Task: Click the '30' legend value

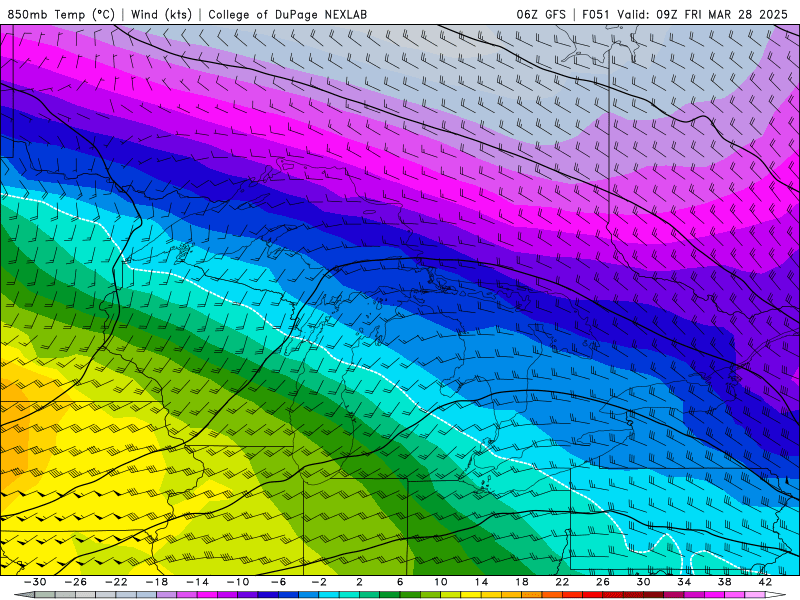Action: click(x=643, y=582)
